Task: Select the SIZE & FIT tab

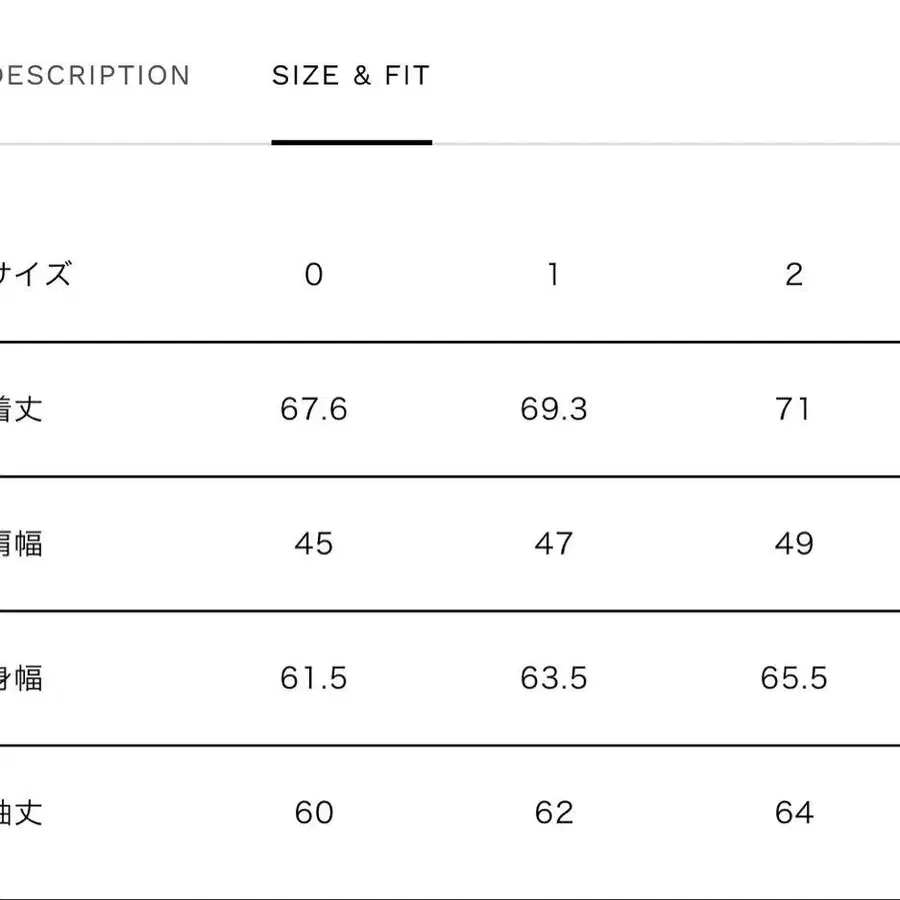Action: pos(349,74)
